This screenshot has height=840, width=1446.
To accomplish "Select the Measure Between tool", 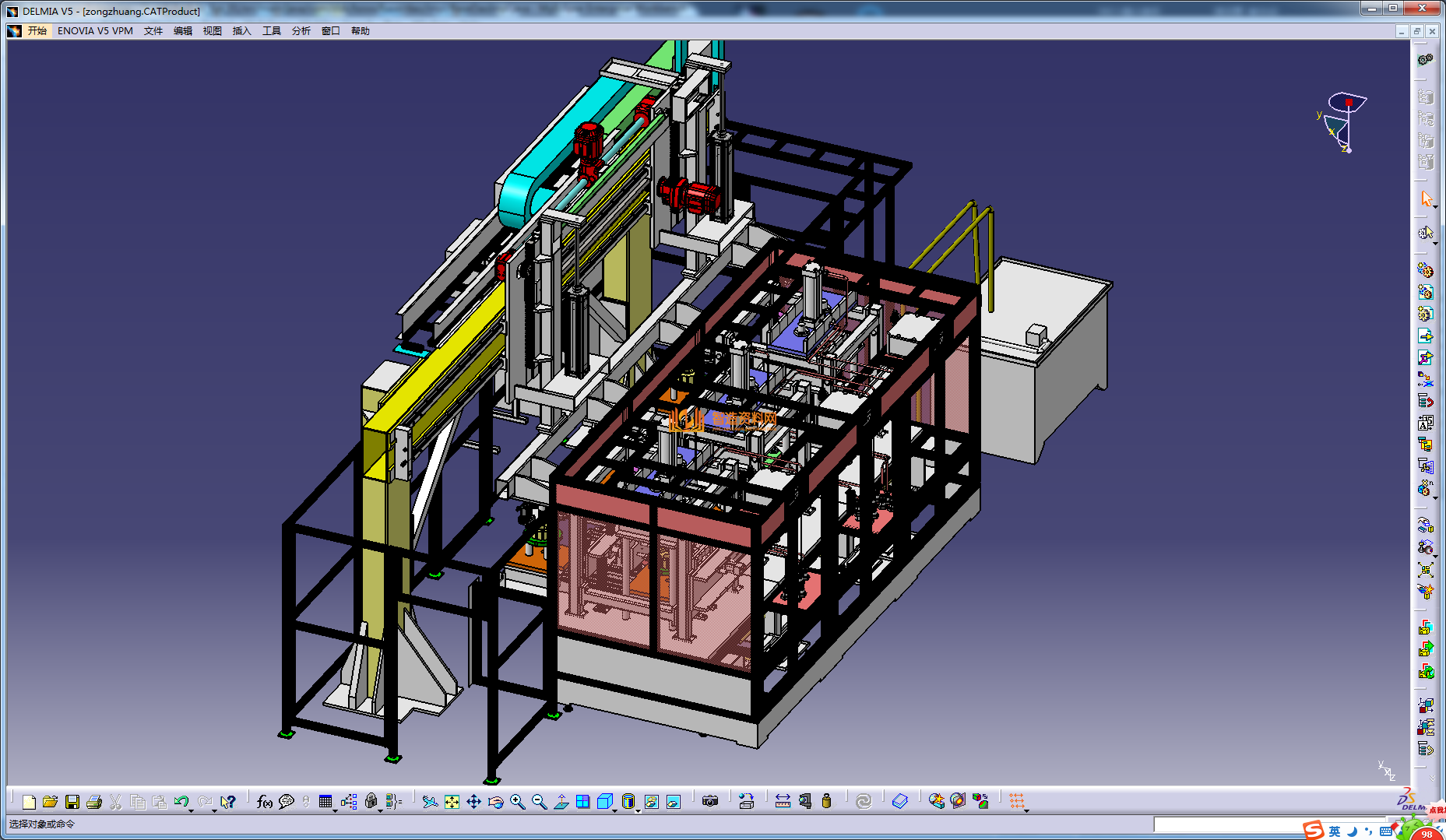I will [783, 801].
